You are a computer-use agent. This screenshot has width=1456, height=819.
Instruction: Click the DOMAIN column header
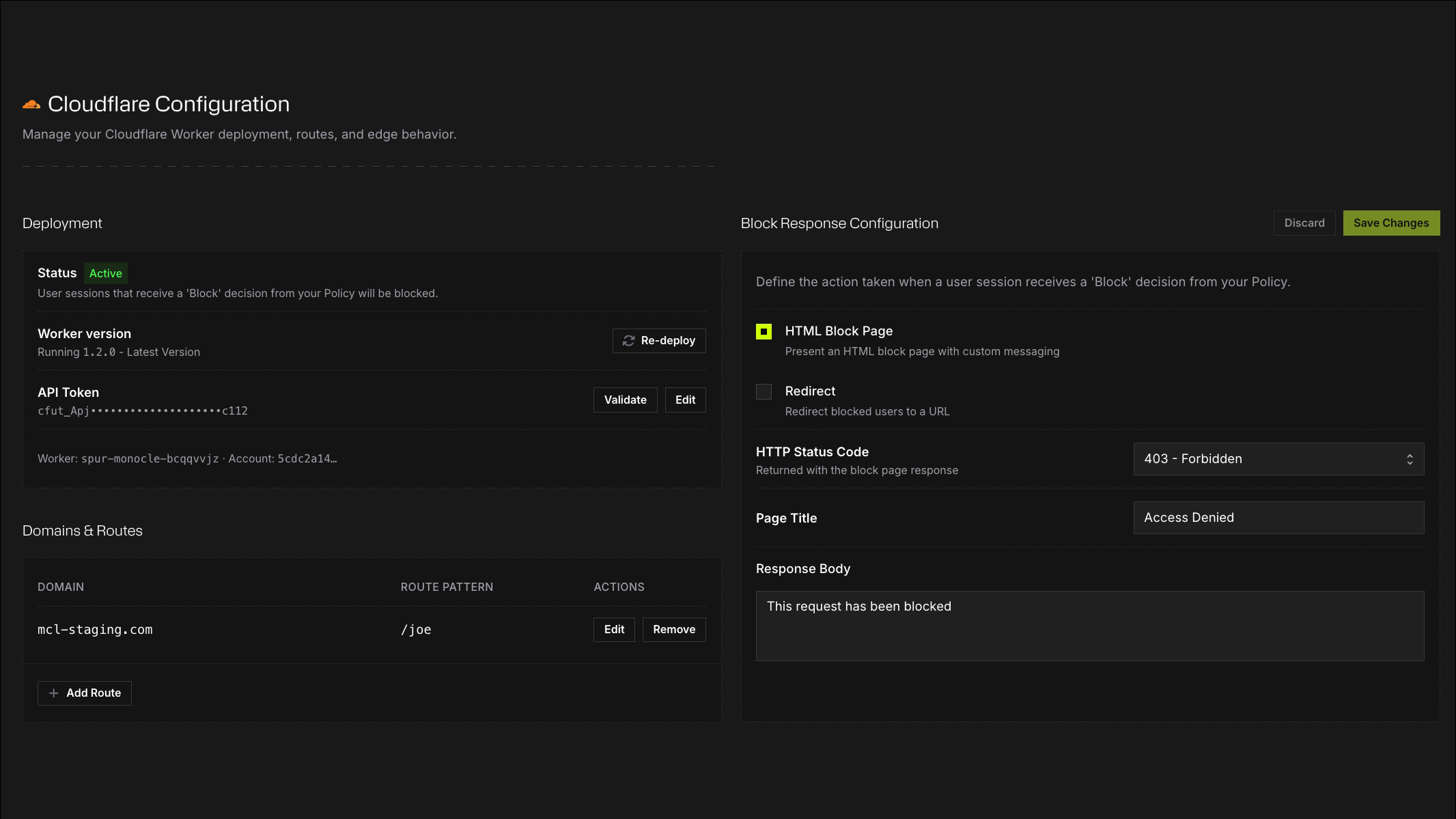click(61, 587)
